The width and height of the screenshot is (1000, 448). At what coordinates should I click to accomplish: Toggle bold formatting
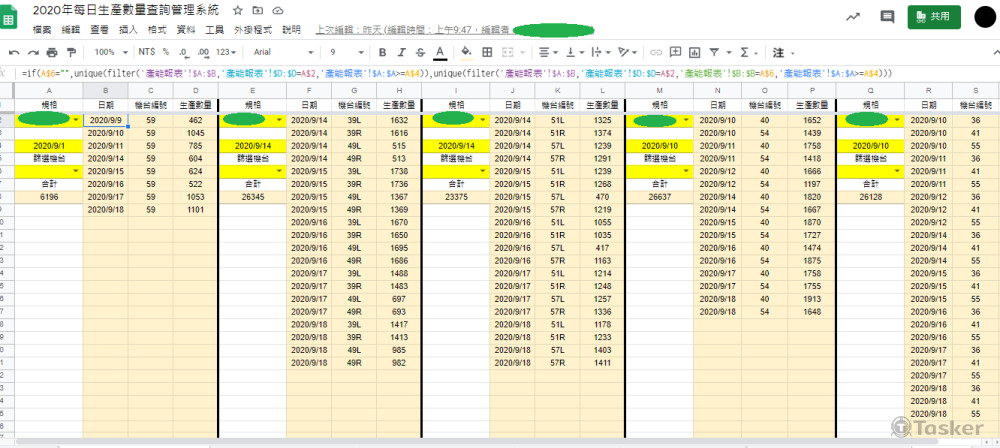[382, 51]
